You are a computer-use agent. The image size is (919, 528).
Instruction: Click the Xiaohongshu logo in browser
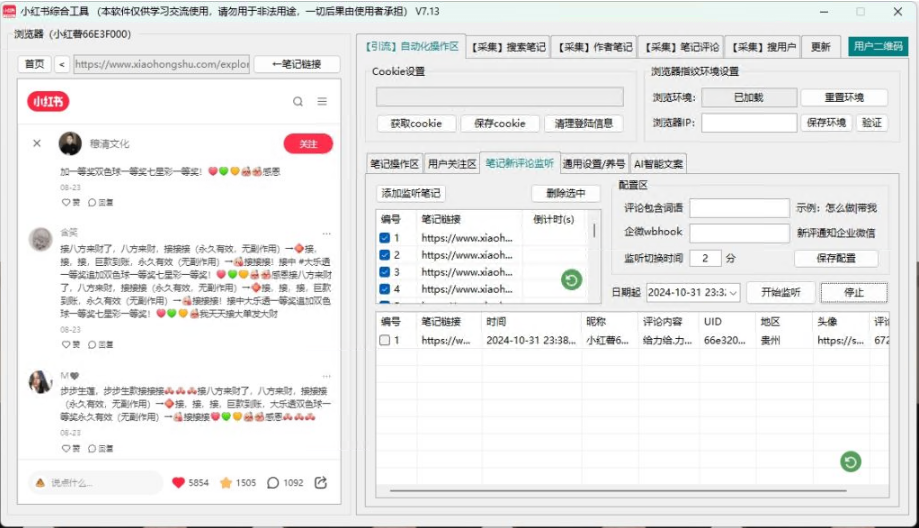click(48, 101)
